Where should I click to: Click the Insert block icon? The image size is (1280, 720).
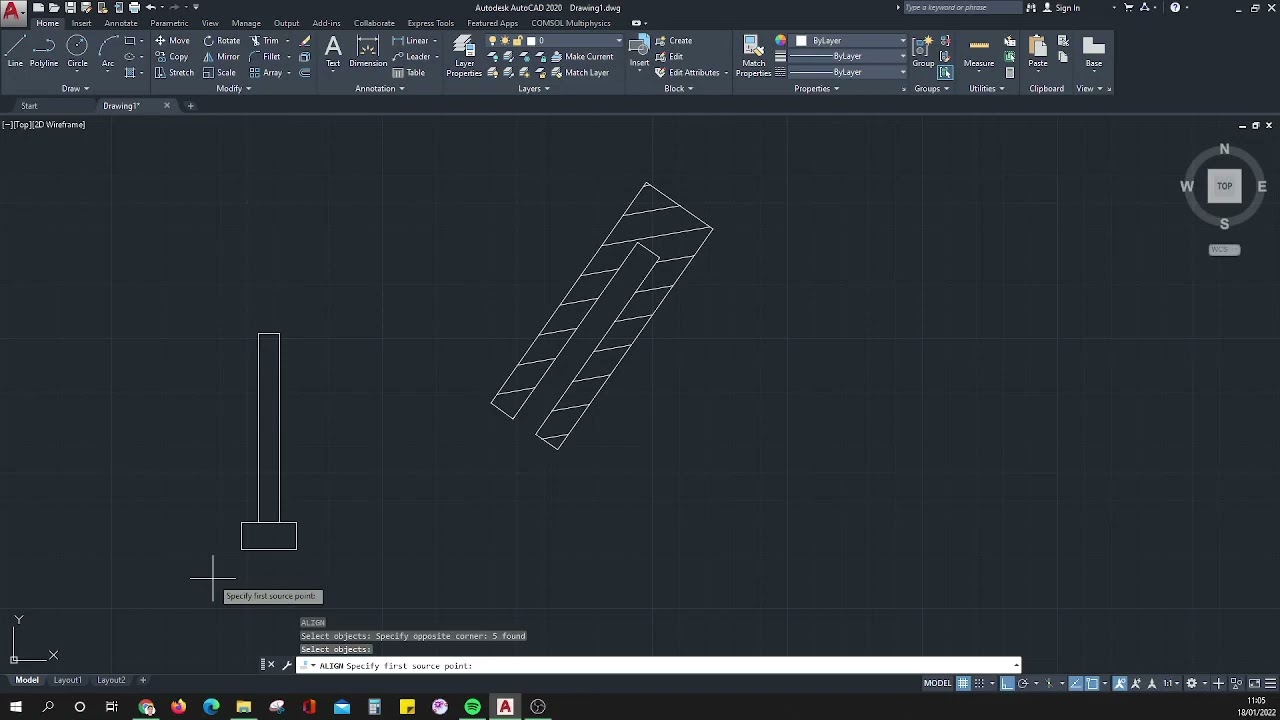(x=639, y=52)
